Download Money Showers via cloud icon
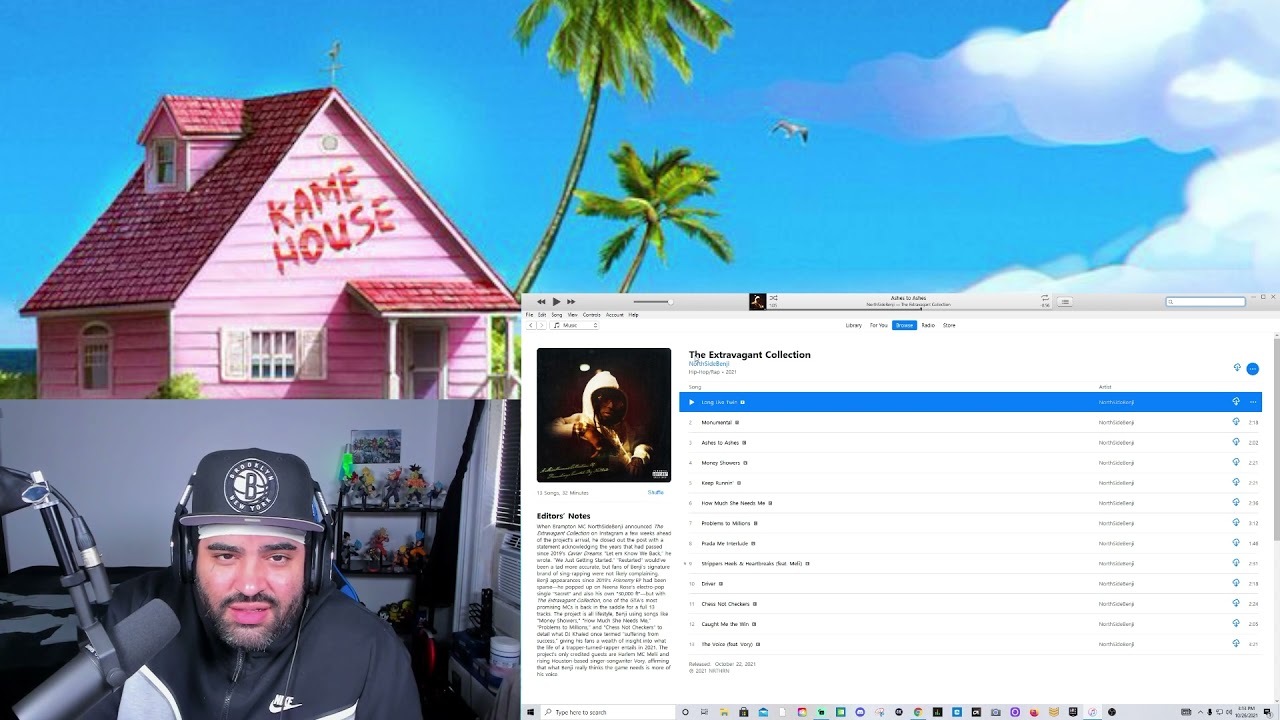 tap(1236, 463)
